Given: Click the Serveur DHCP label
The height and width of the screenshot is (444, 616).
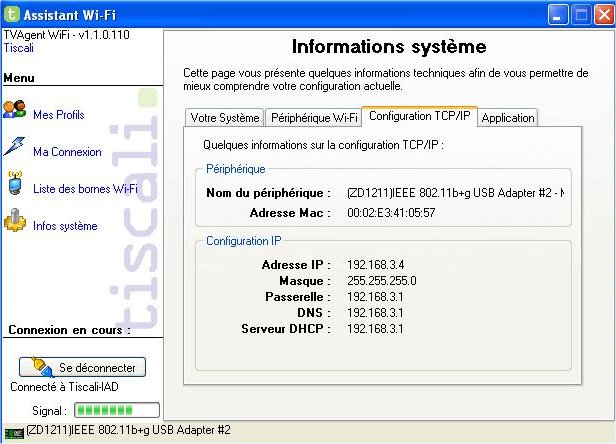Looking at the screenshot, I should [x=286, y=329].
